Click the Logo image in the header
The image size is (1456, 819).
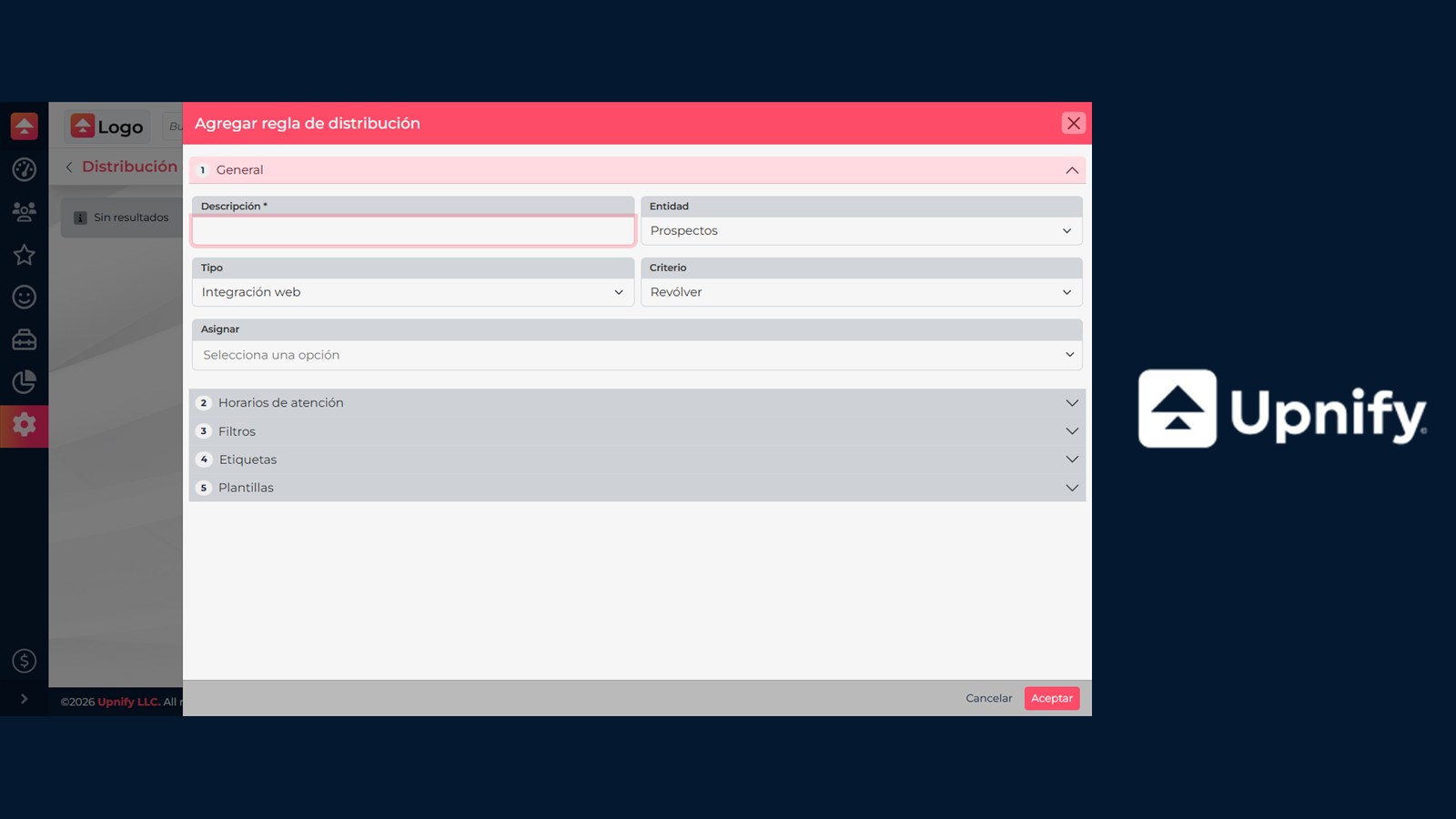(x=107, y=126)
